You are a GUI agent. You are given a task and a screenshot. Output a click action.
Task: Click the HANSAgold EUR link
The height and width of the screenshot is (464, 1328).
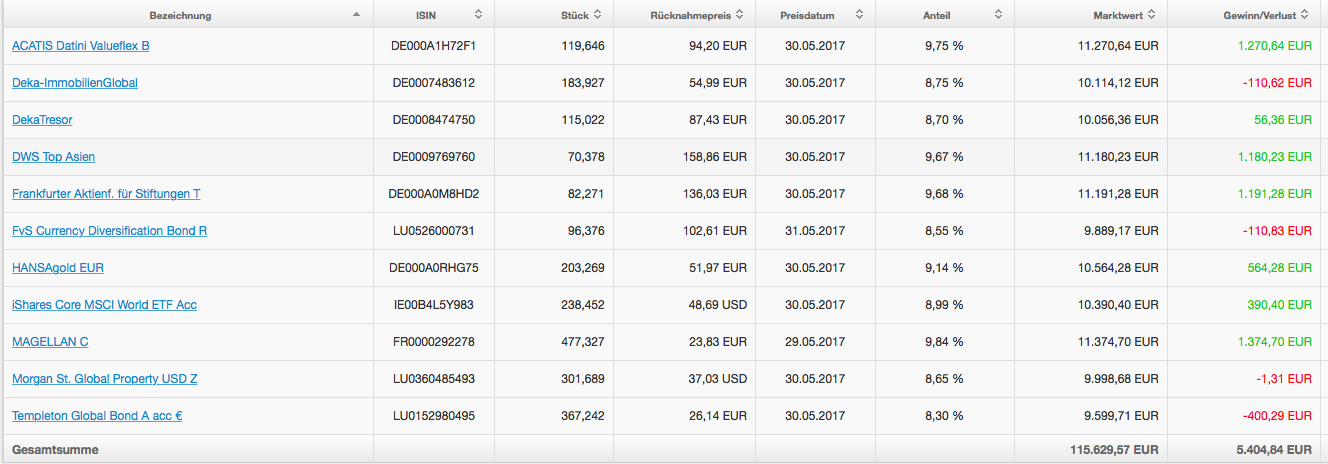click(57, 268)
